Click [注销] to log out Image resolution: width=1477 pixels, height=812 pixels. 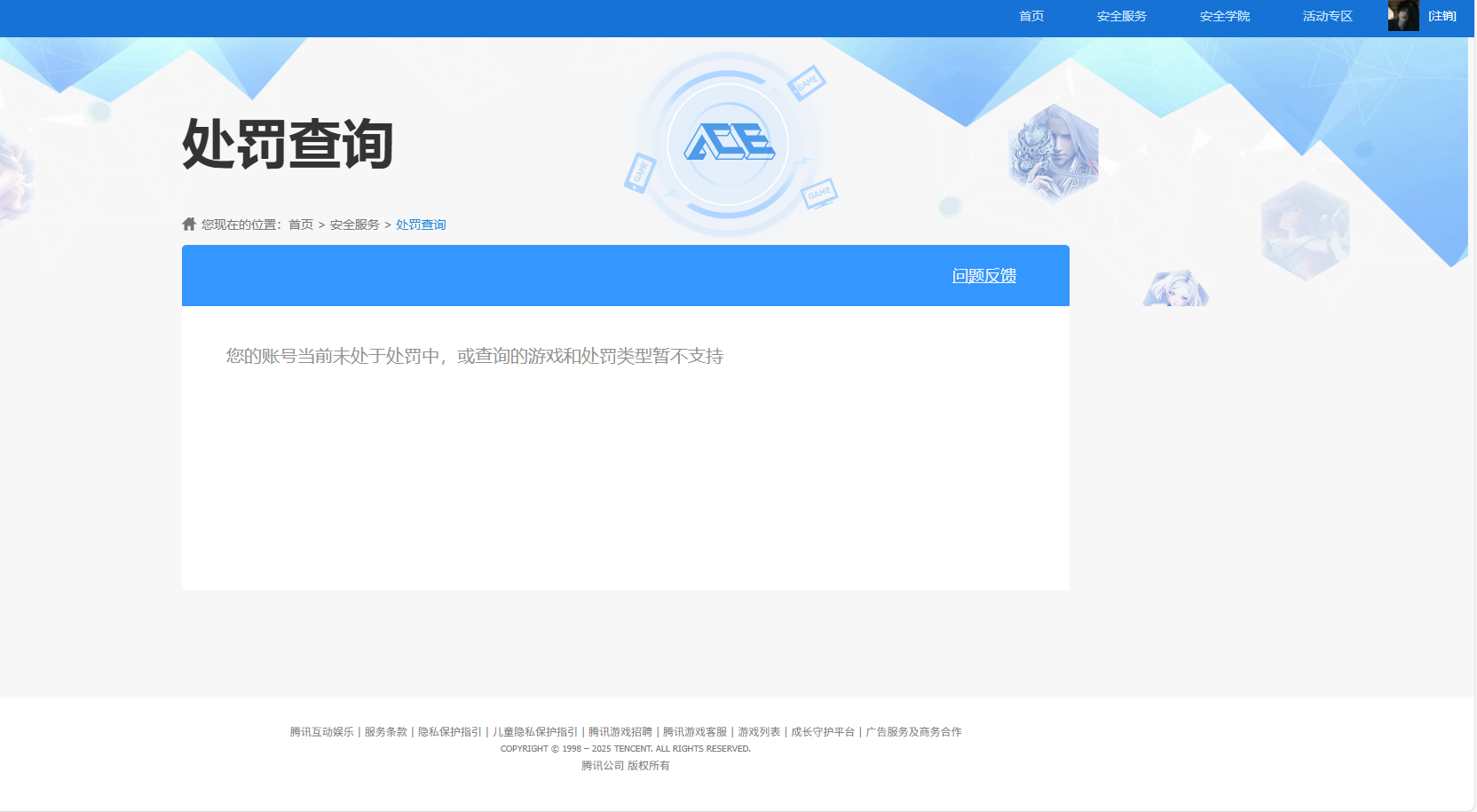tap(1441, 15)
